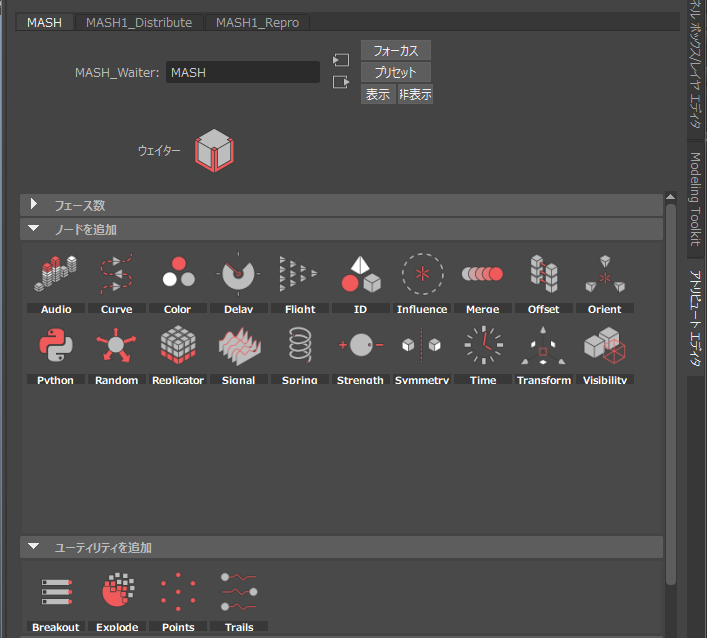
Task: Click the vertical scrollbar thumb
Action: (x=670, y=395)
